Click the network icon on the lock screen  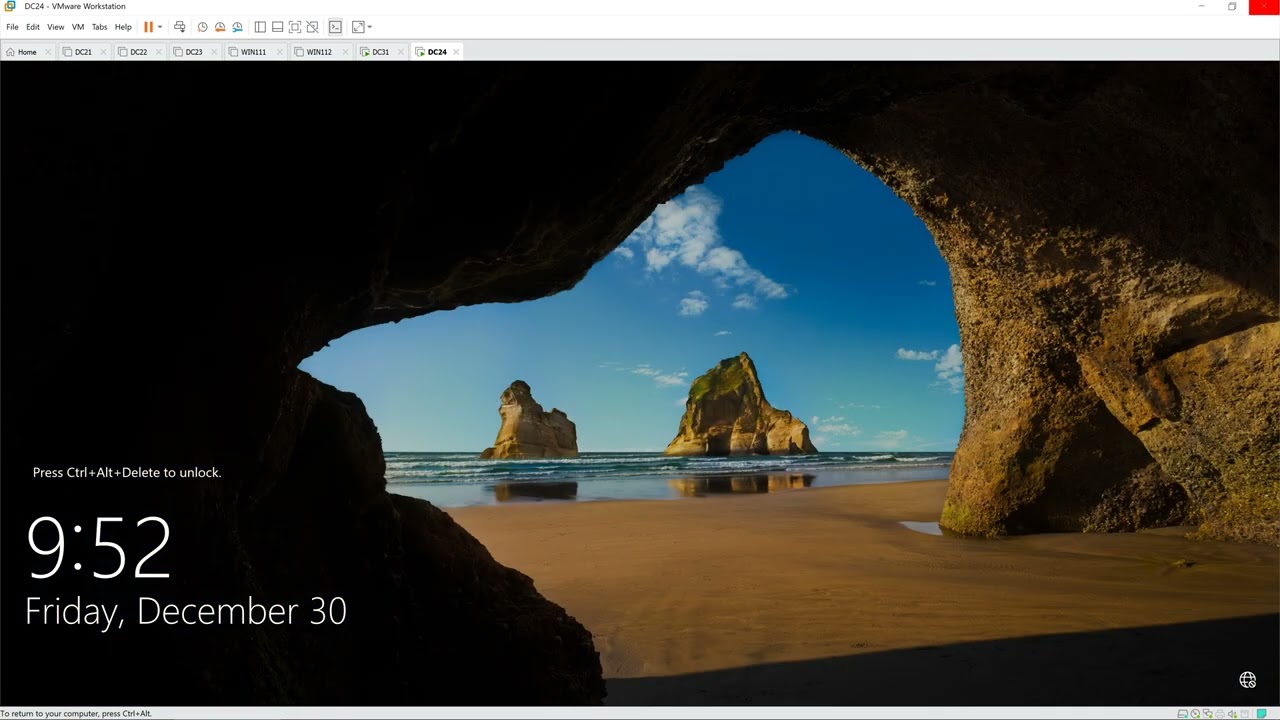[x=1248, y=680]
